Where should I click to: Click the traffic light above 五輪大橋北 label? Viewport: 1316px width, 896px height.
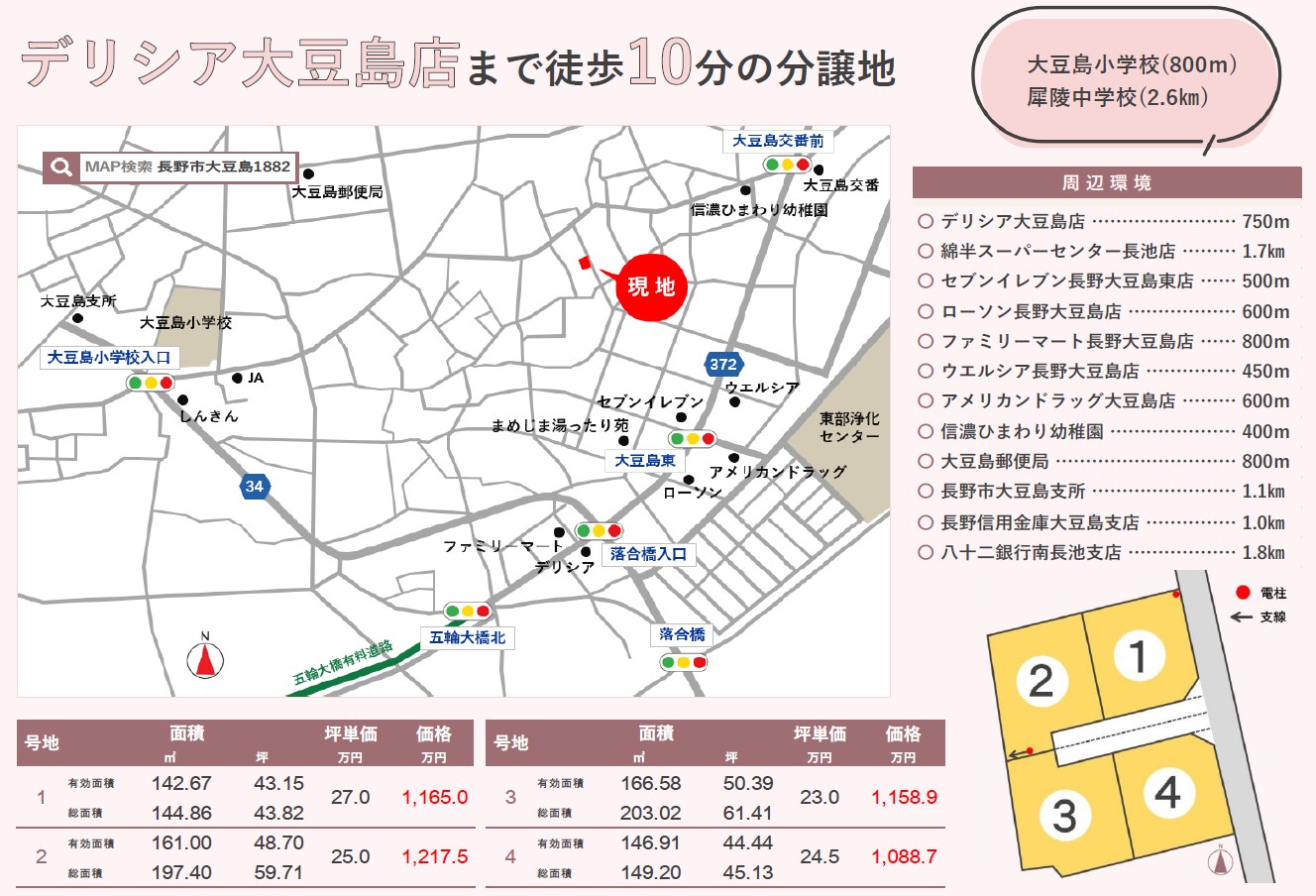point(468,612)
